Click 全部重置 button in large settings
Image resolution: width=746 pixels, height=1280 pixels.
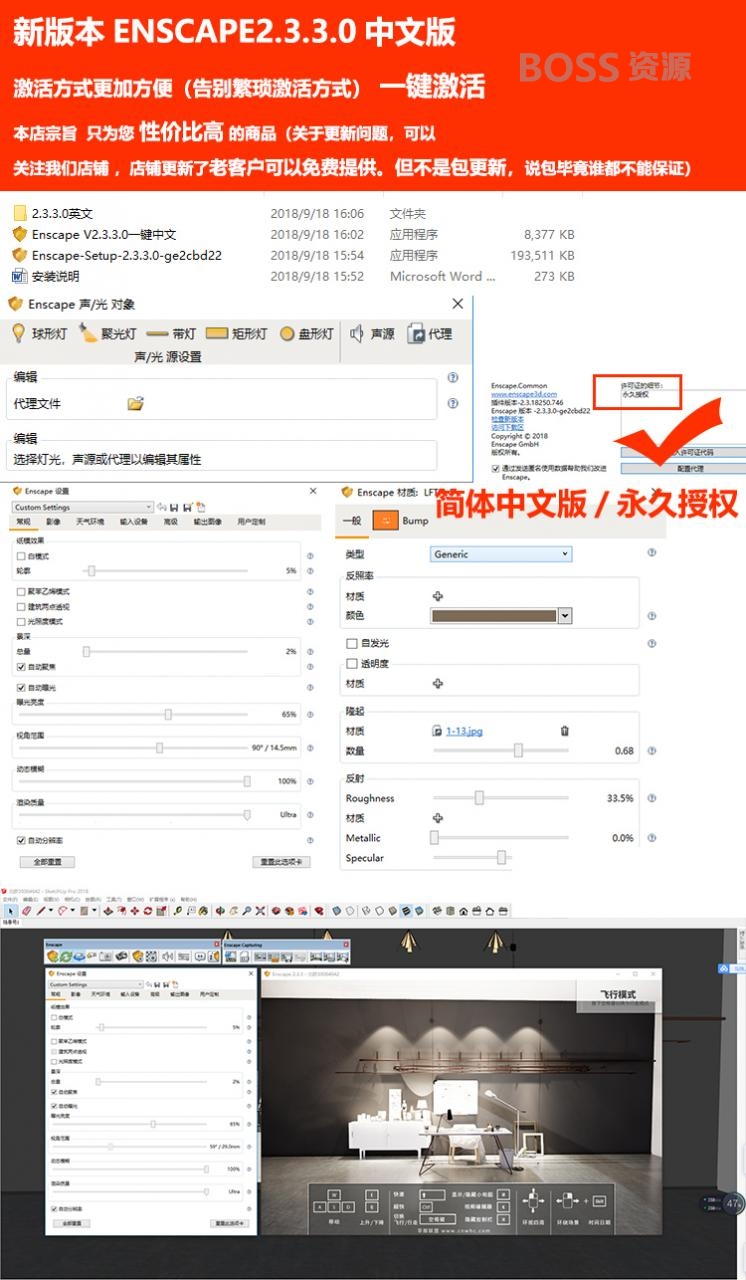pyautogui.click(x=48, y=861)
